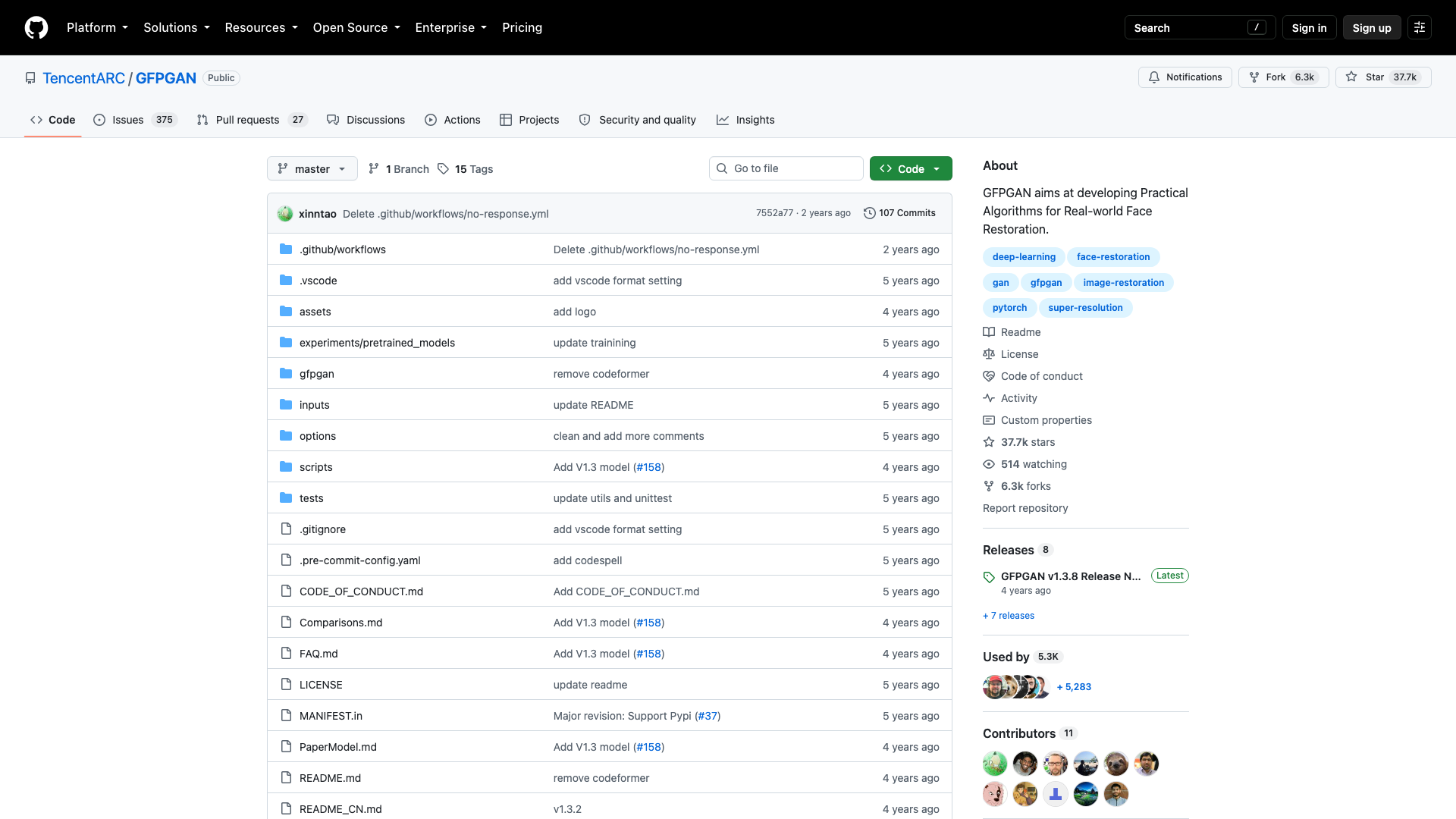Click the Sign in button

[x=1309, y=28]
